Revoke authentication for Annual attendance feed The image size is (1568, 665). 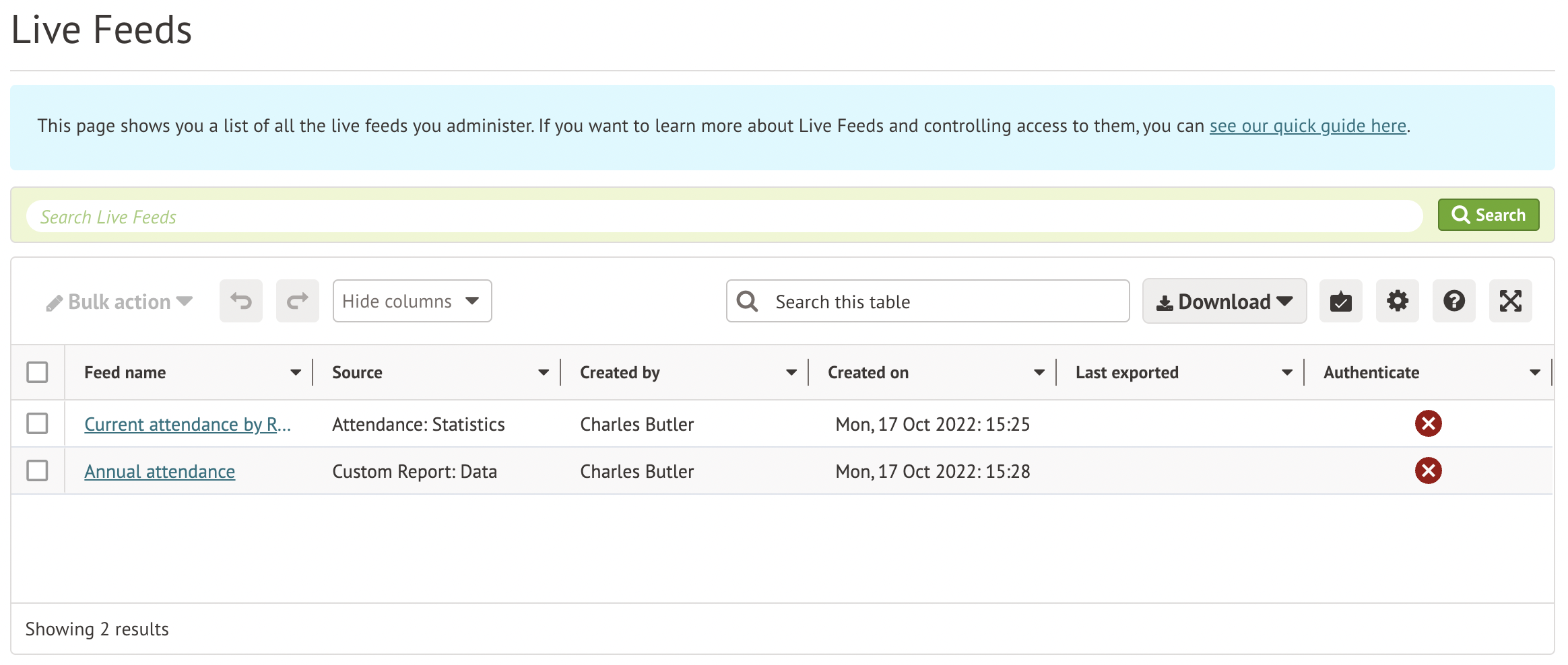pos(1428,471)
